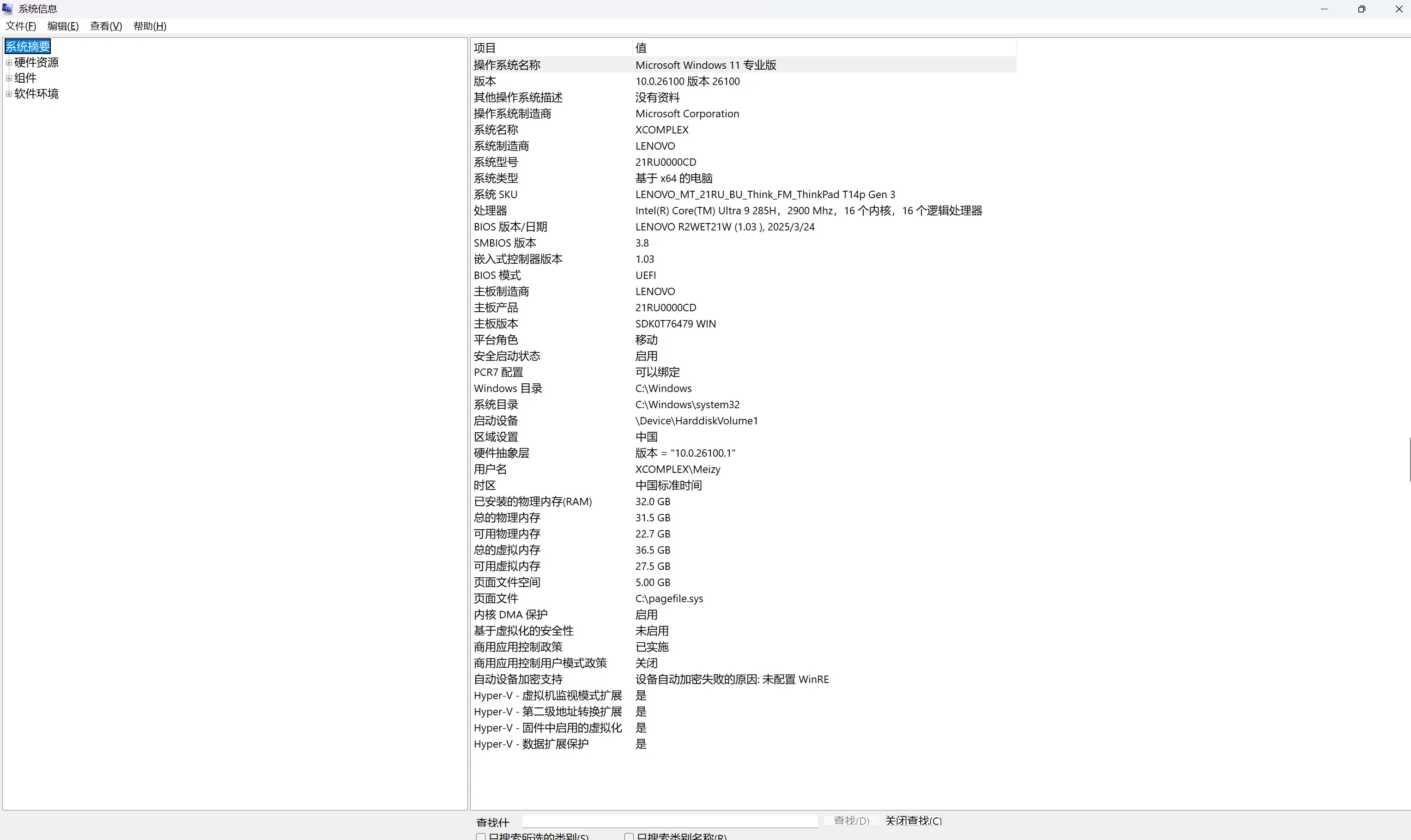The width and height of the screenshot is (1411, 840).
Task: Open the 帮助(H) menu
Action: (150, 26)
